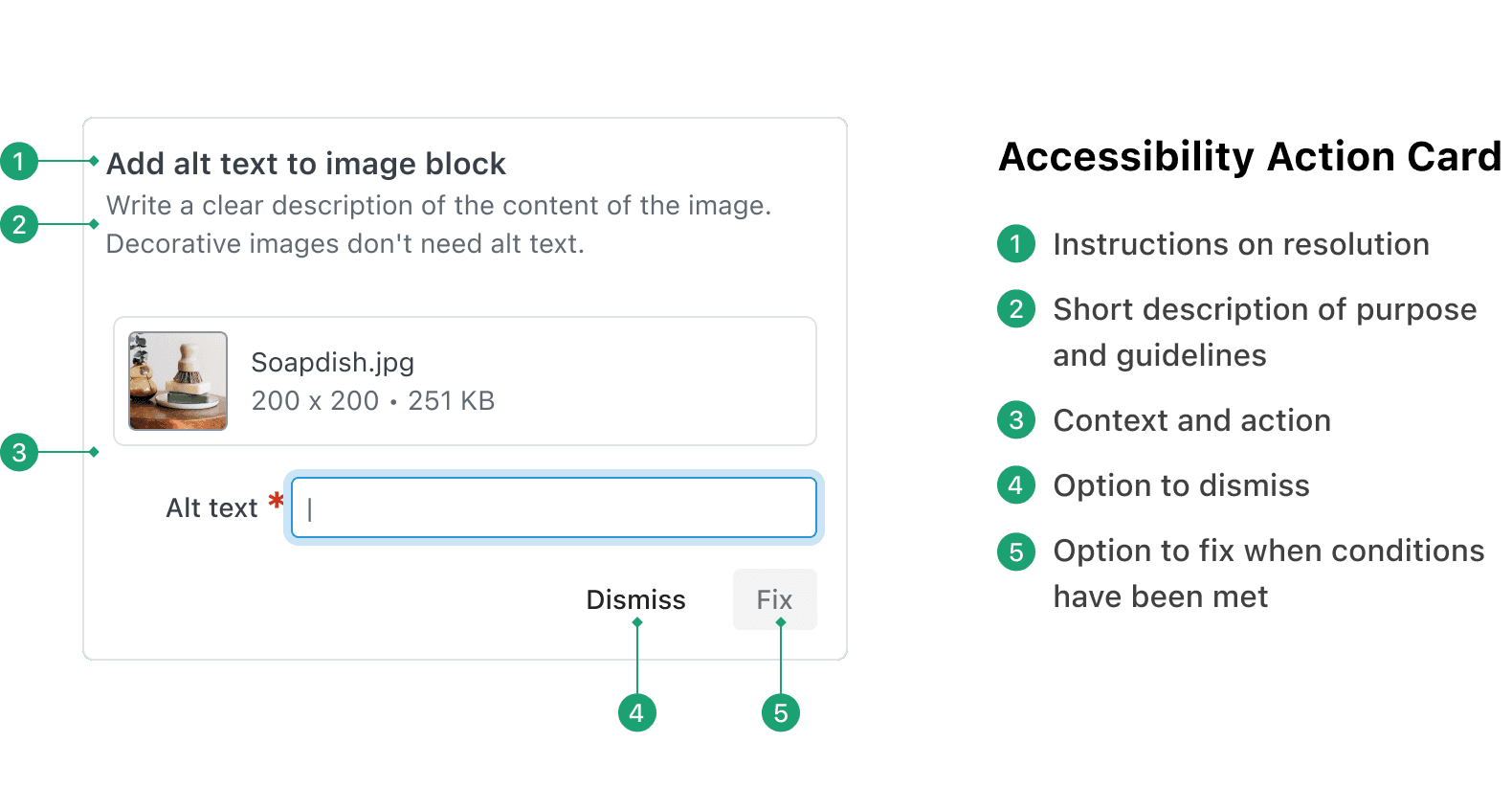The height and width of the screenshot is (810, 1512).
Task: Click annotation marker 4 below Dismiss
Action: pos(637,712)
